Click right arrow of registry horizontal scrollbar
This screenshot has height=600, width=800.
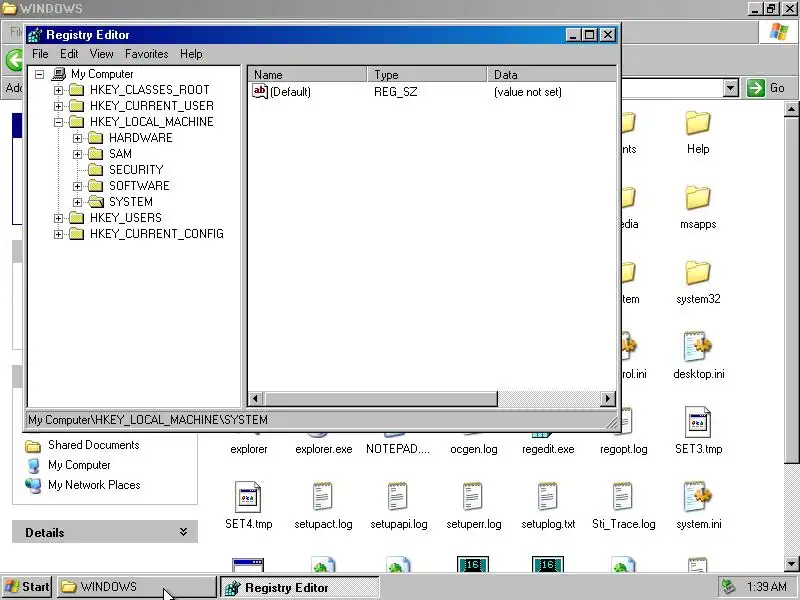[607, 398]
